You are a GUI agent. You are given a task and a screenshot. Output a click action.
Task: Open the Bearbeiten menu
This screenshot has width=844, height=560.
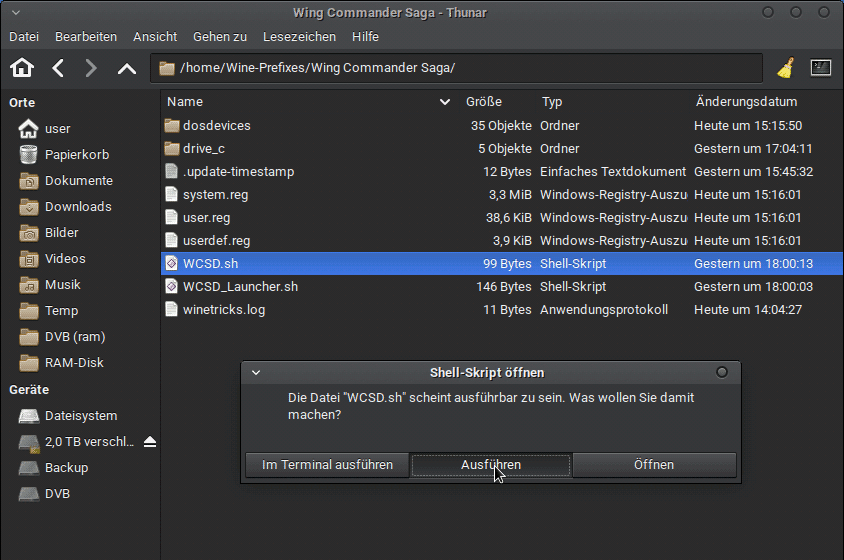tap(86, 37)
